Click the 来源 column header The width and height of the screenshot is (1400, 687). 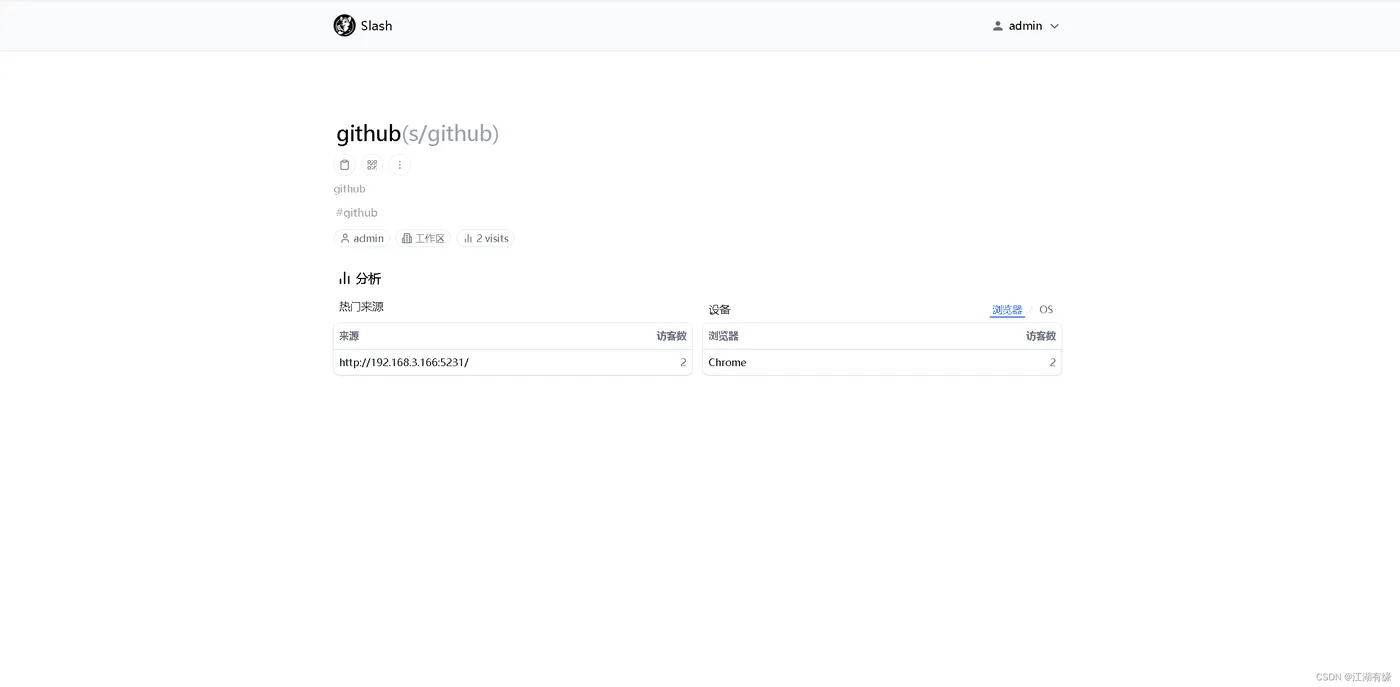[x=349, y=336]
